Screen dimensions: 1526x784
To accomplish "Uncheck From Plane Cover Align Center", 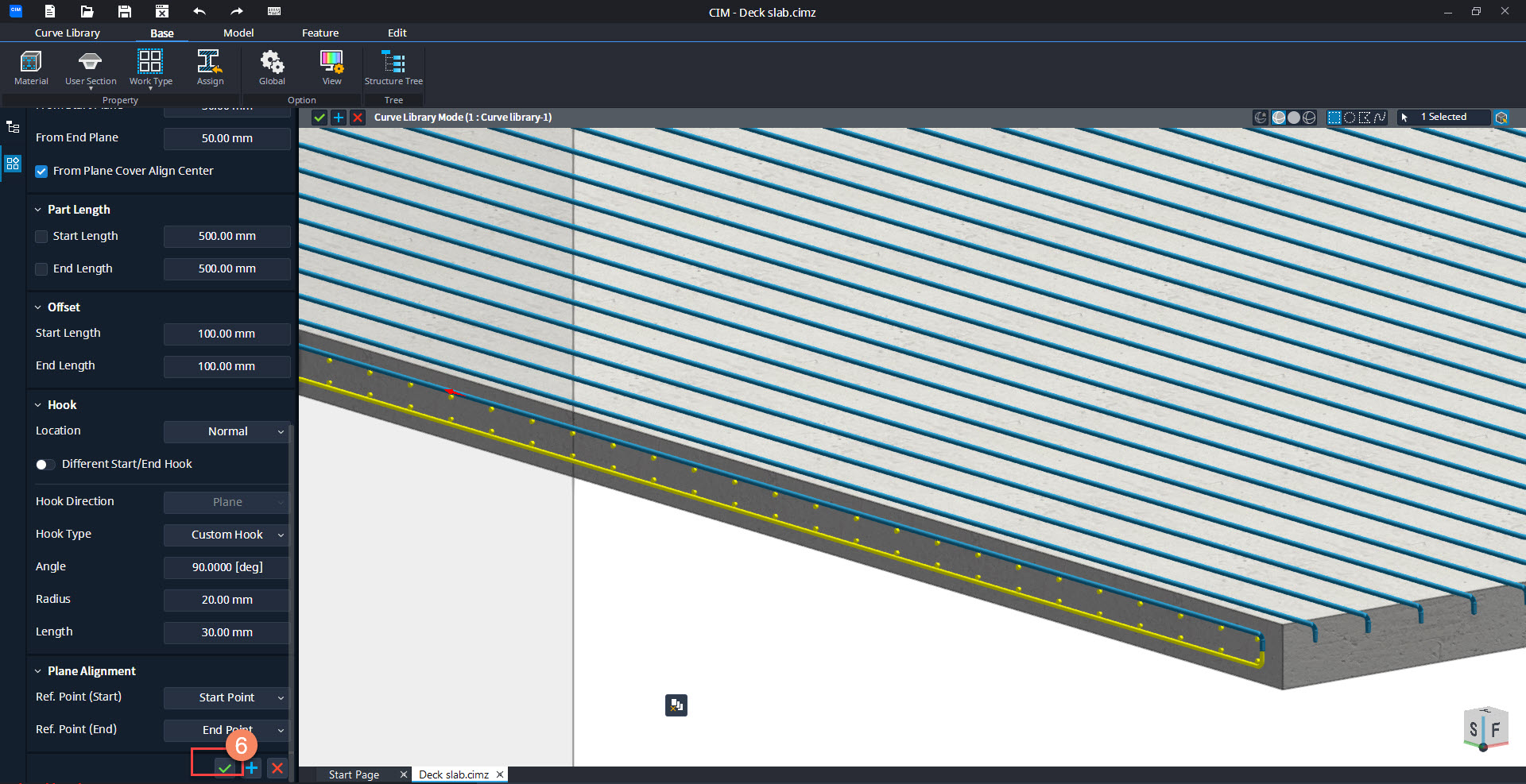I will (x=41, y=172).
